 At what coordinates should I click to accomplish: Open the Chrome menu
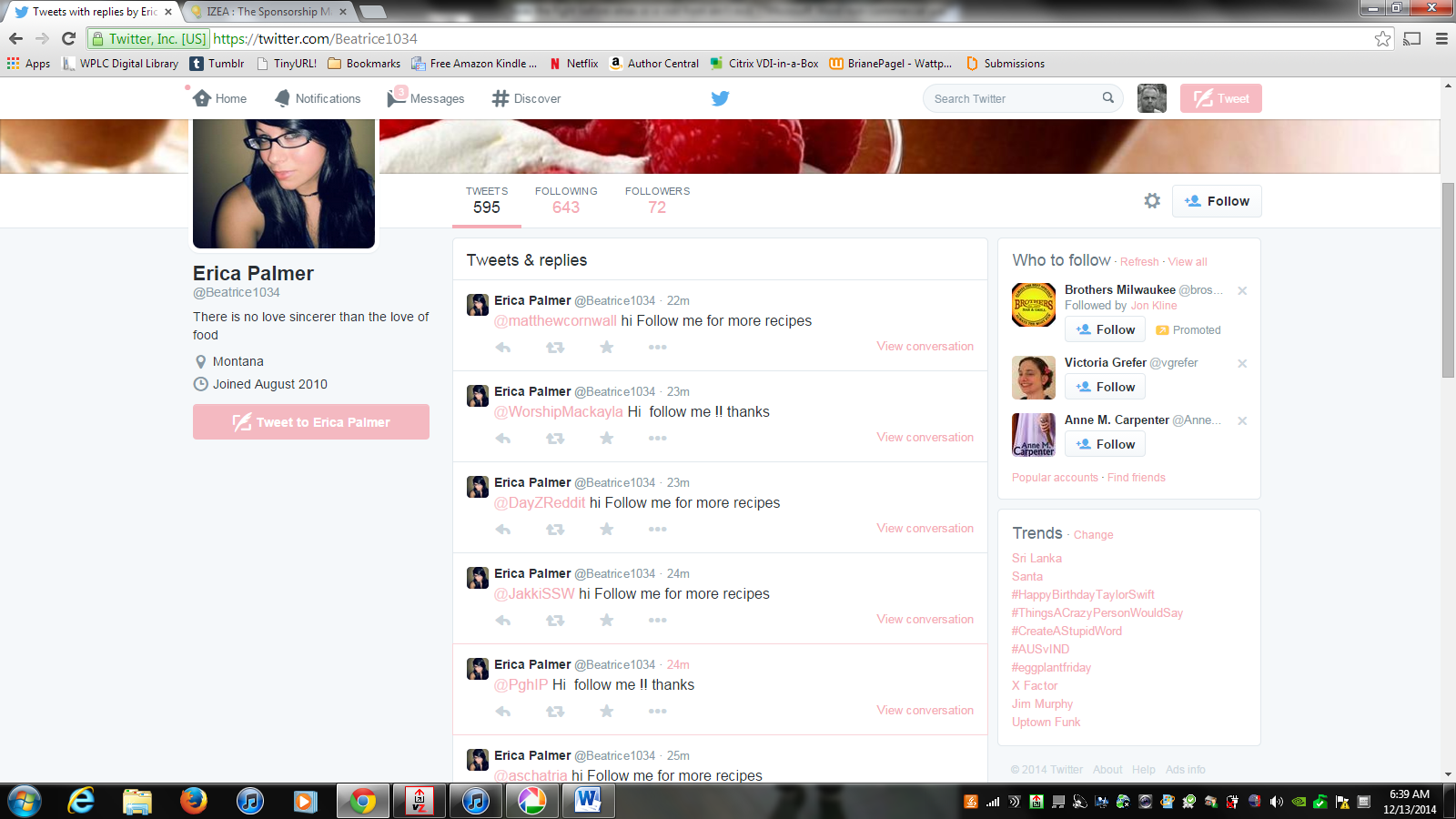coord(1441,38)
